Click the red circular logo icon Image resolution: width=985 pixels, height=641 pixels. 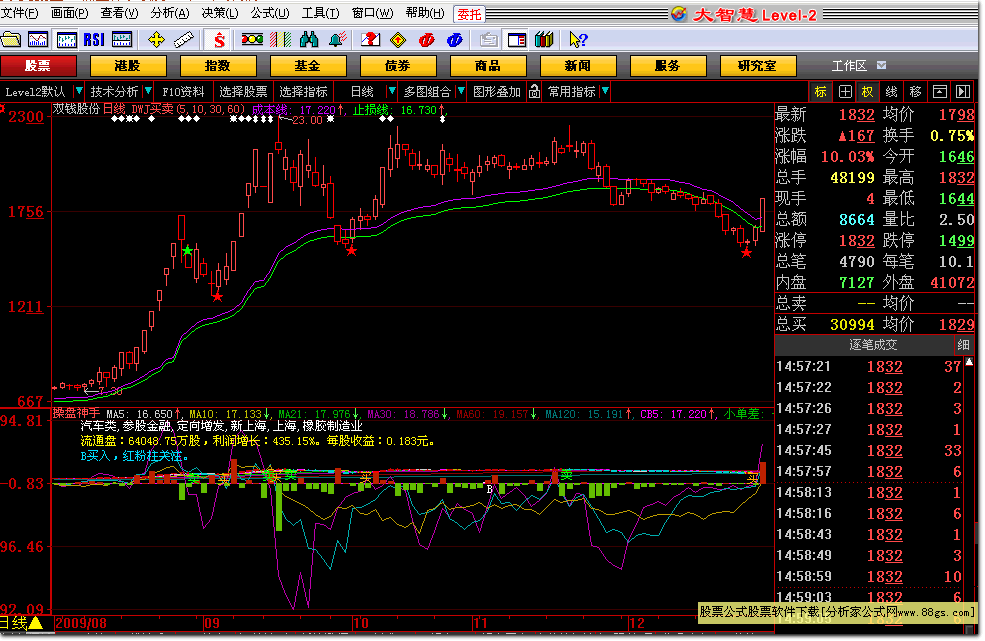click(x=427, y=40)
